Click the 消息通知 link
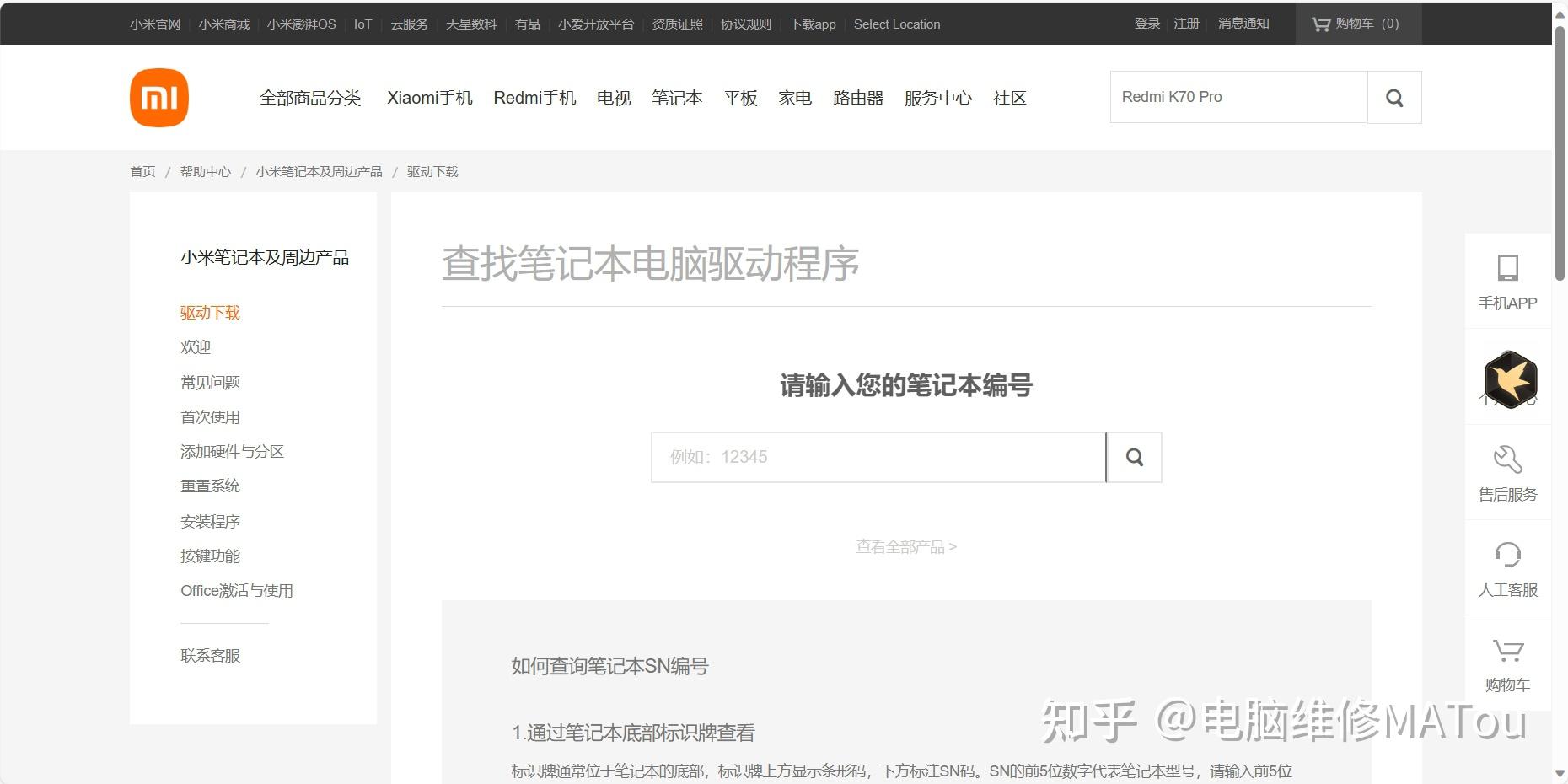The height and width of the screenshot is (784, 1568). 1243,24
